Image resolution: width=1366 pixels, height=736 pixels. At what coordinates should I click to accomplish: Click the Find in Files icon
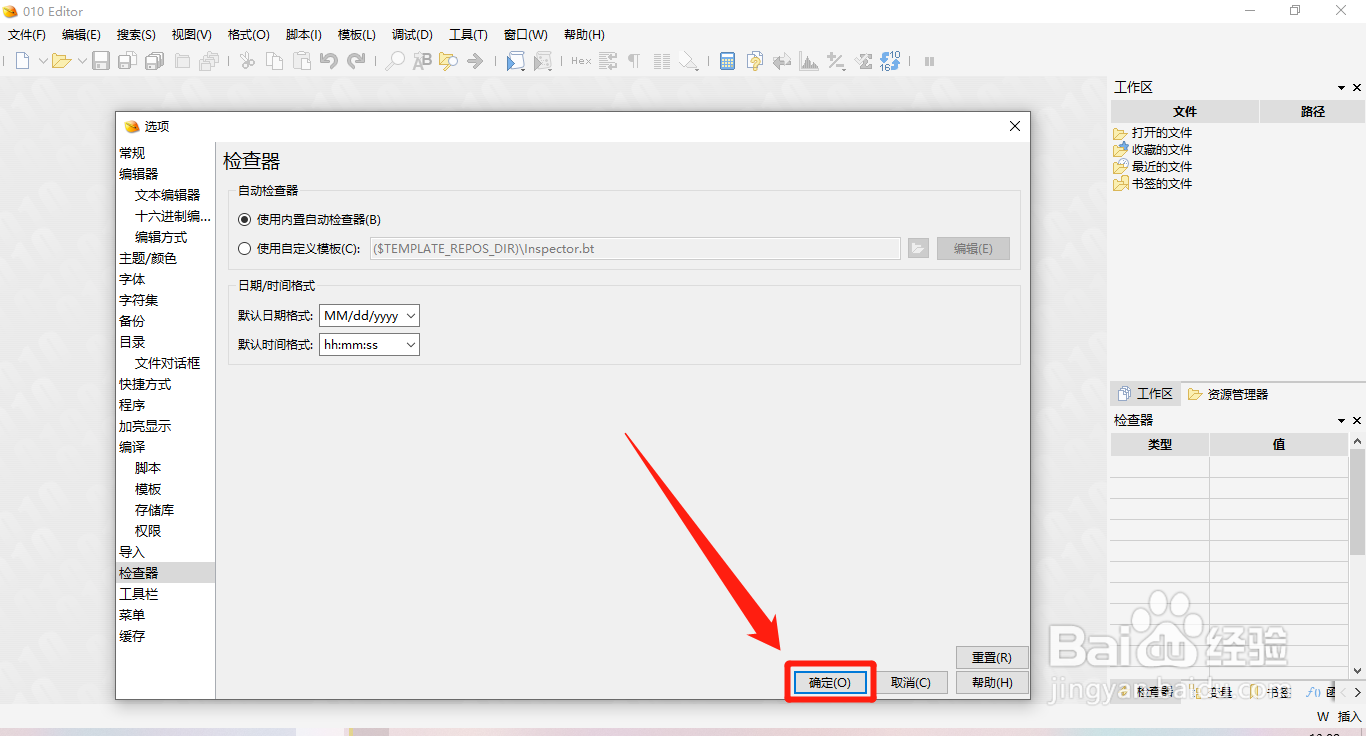point(448,61)
